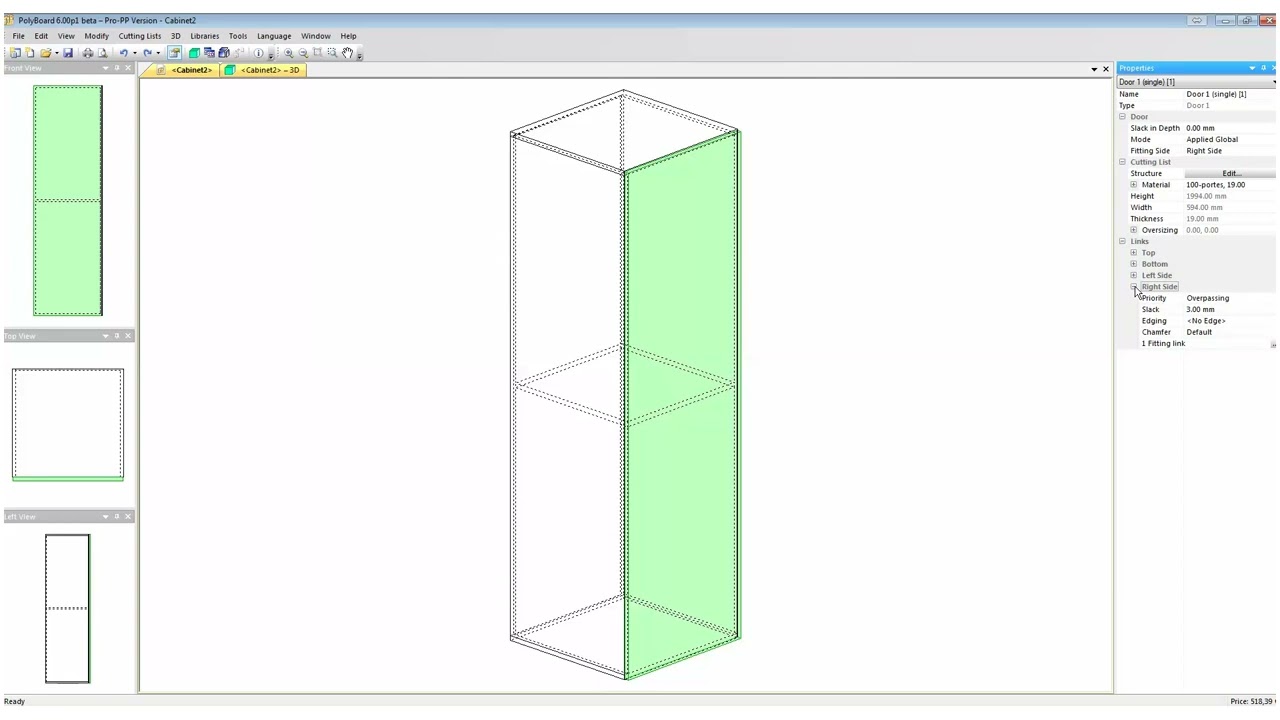Click the New project file icon
Viewport: 1280px width, 720px height.
pyautogui.click(x=29, y=53)
